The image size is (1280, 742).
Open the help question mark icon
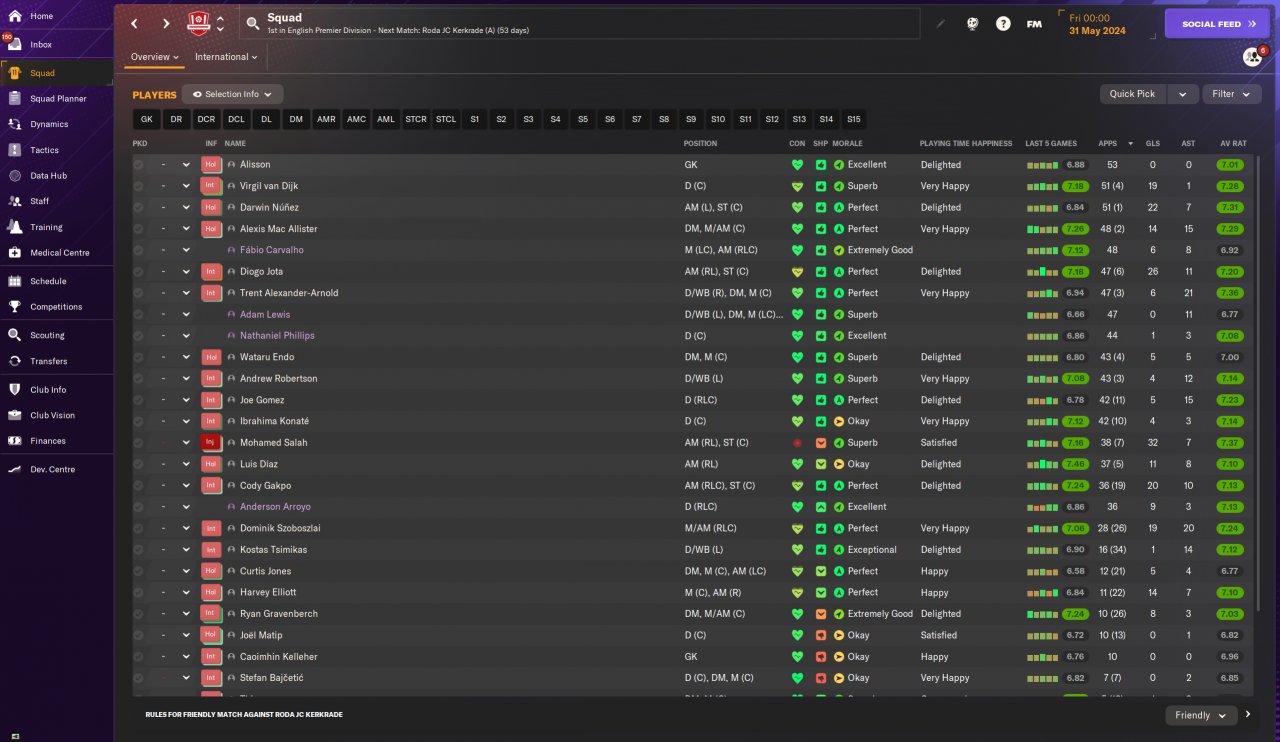tap(1003, 23)
